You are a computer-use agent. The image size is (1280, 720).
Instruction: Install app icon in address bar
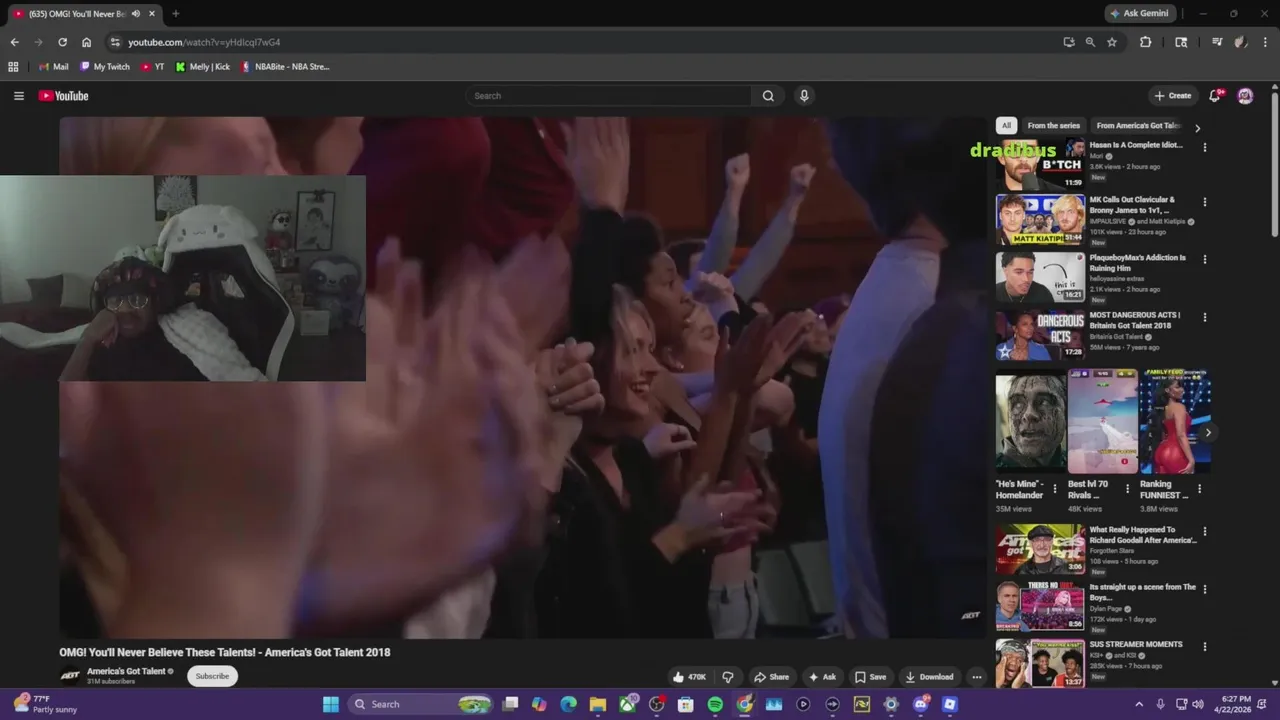[1069, 42]
